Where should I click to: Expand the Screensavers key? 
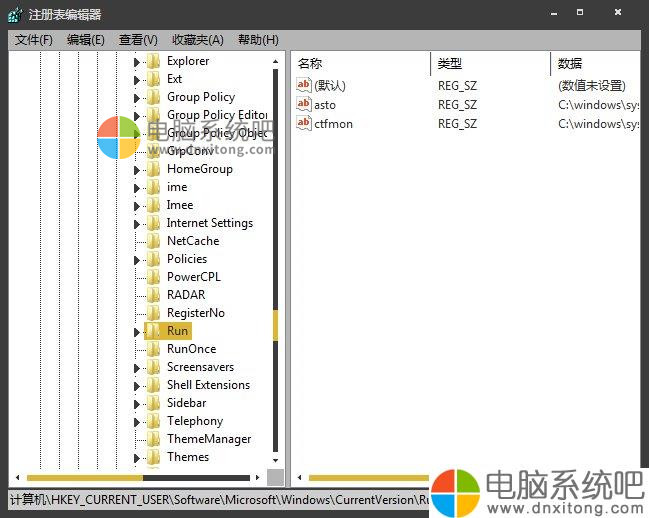137,368
